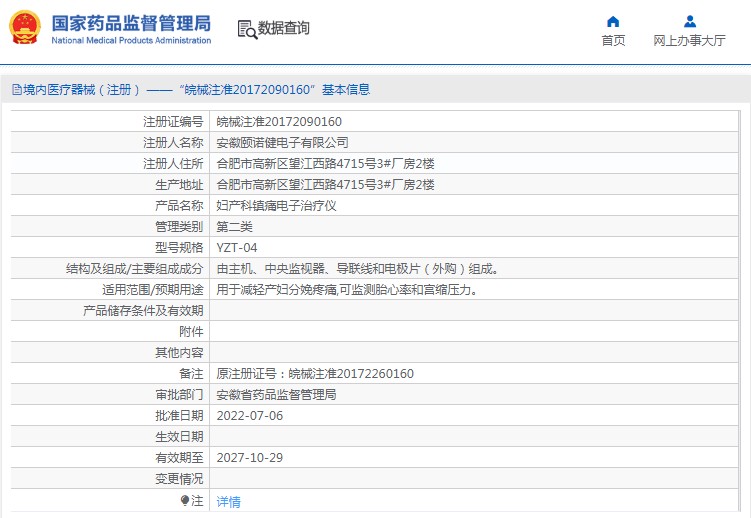Select 注册人住所 address value

coord(325,164)
